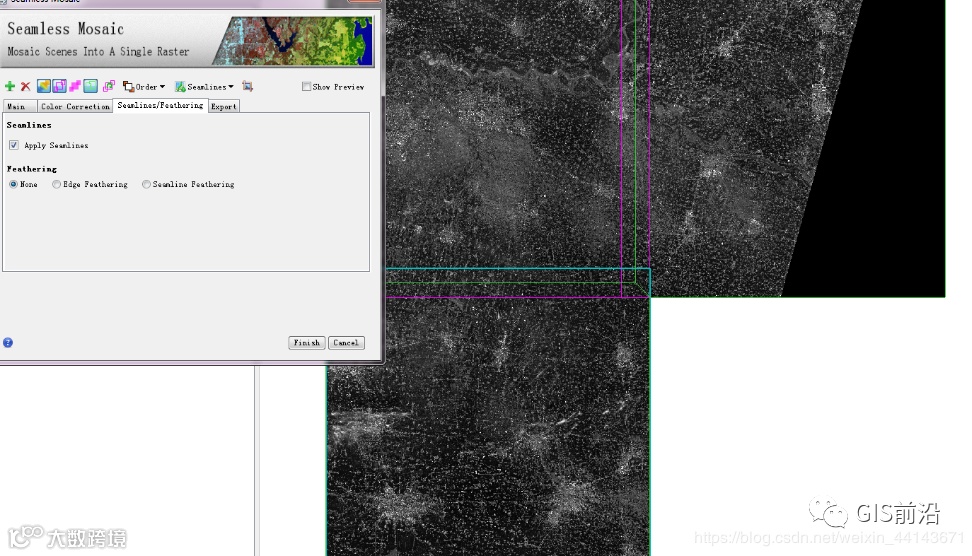Viewport: 972px width, 556px height.
Task: Open help with blue question icon
Action: (x=8, y=343)
